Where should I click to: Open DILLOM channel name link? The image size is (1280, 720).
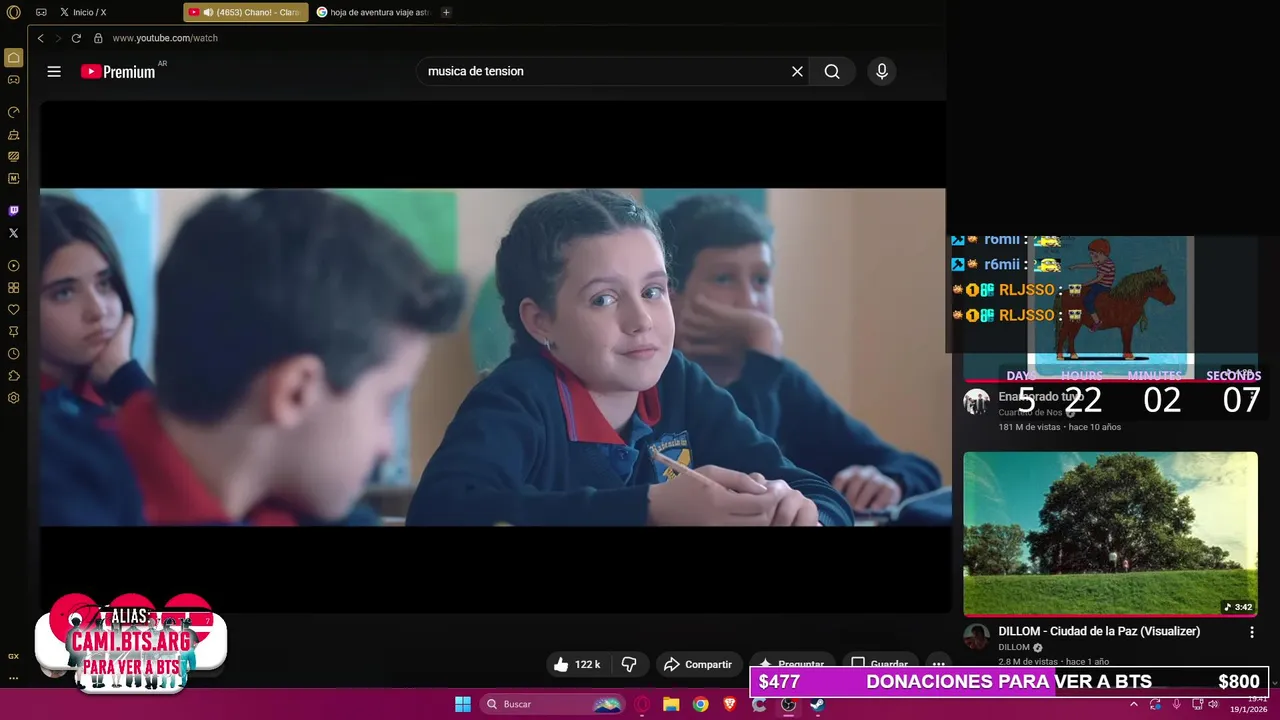pos(1013,647)
